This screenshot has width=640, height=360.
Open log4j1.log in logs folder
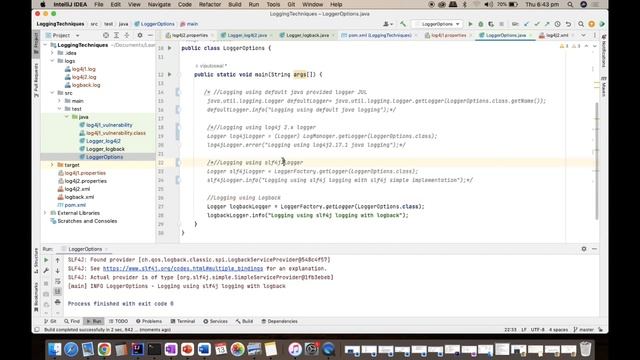[84, 69]
